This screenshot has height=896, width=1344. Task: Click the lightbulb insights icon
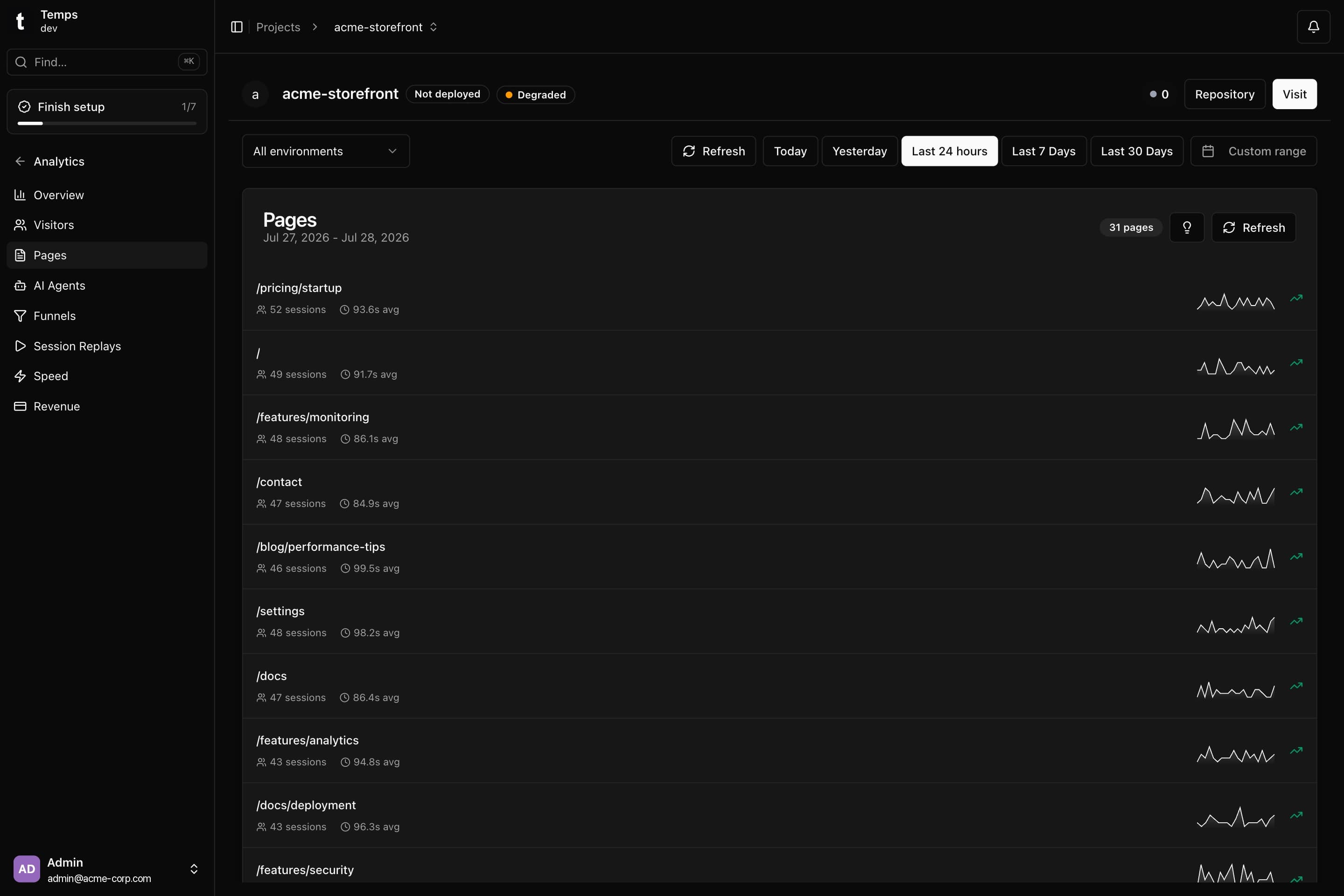tap(1187, 228)
